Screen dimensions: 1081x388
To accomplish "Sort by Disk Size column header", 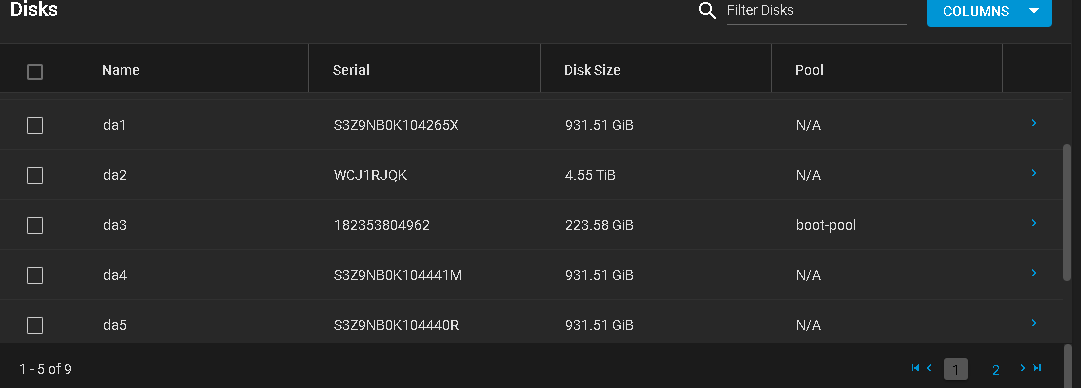I will 592,70.
